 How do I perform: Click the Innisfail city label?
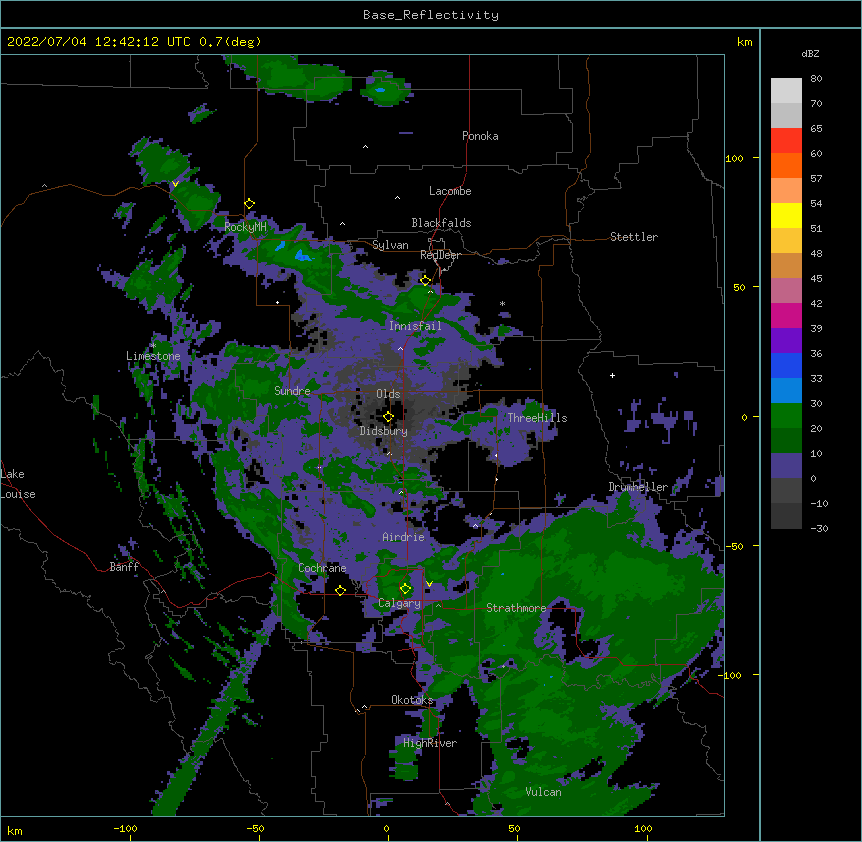click(x=415, y=326)
